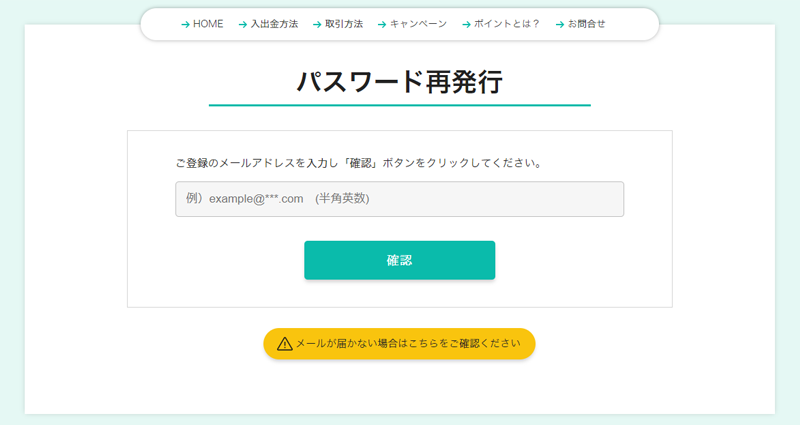The image size is (800, 425).
Task: Click the arrow icon beside ポイントとは？
Action: tap(466, 24)
